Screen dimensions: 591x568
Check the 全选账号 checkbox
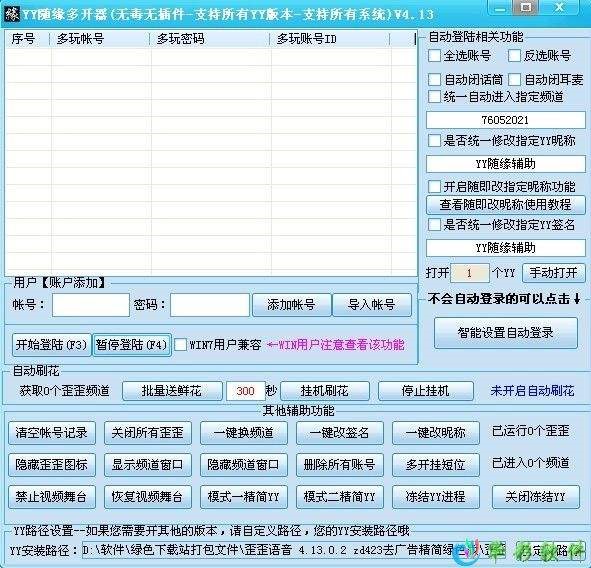pos(434,56)
